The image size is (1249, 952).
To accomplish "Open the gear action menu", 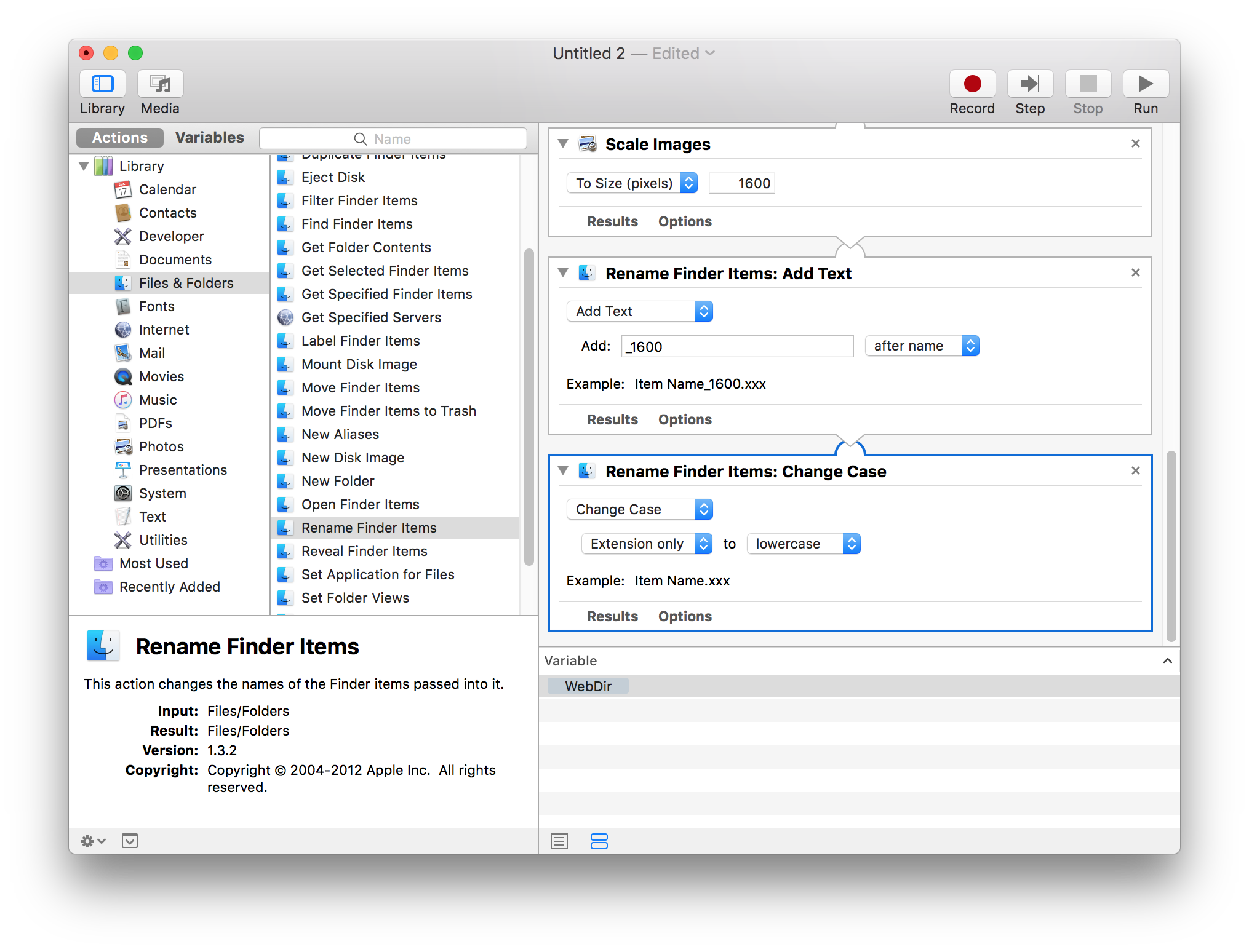I will point(94,841).
